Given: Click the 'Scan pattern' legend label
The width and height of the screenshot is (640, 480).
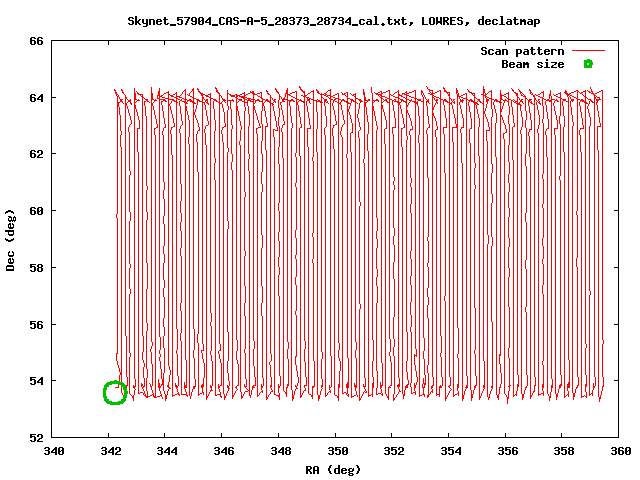Looking at the screenshot, I should click(x=522, y=51).
